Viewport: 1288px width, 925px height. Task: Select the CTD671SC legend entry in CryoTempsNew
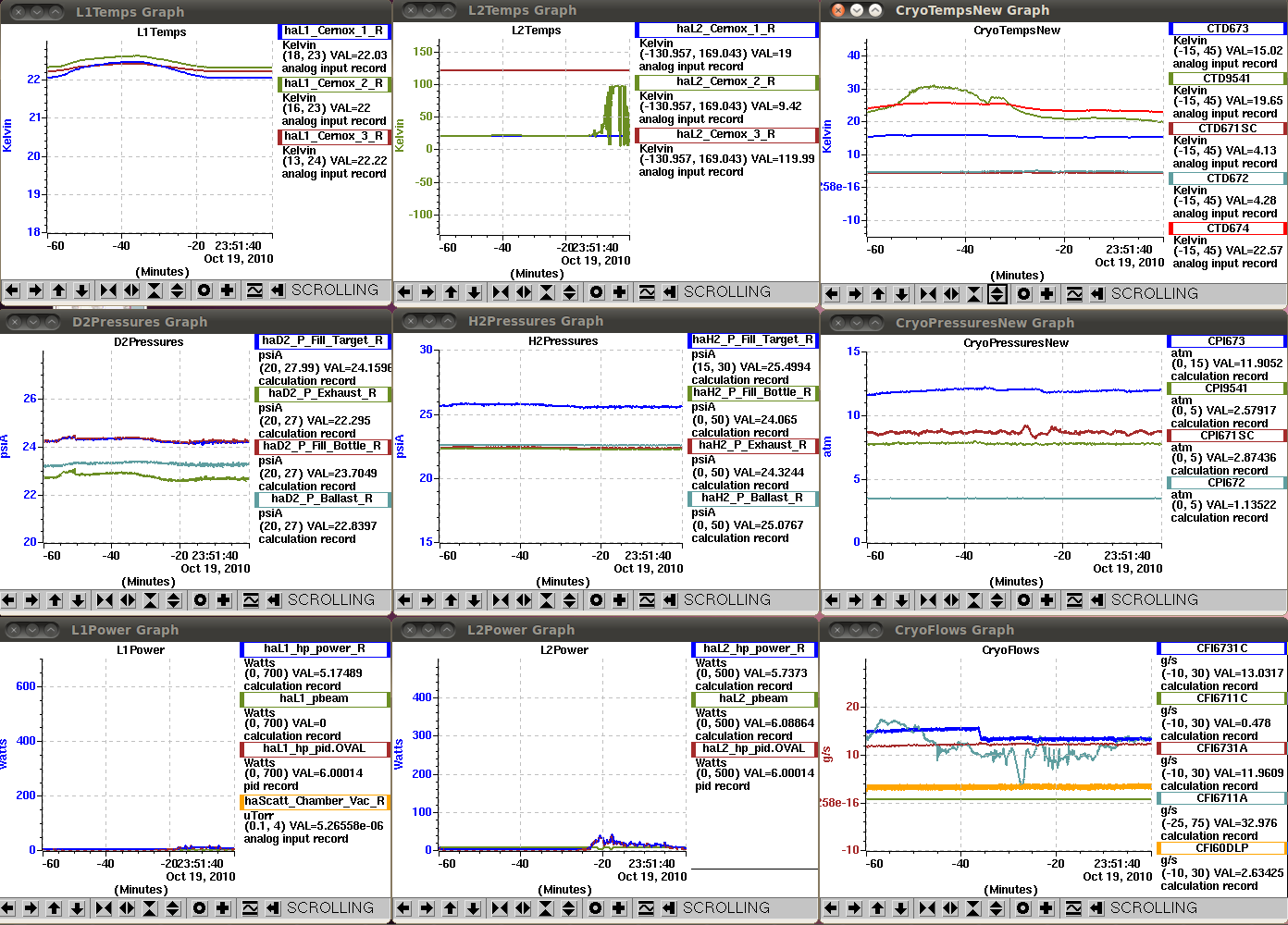(x=1228, y=129)
